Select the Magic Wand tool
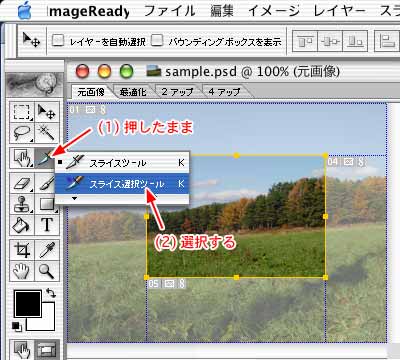This screenshot has width=400, height=360. pos(47,134)
